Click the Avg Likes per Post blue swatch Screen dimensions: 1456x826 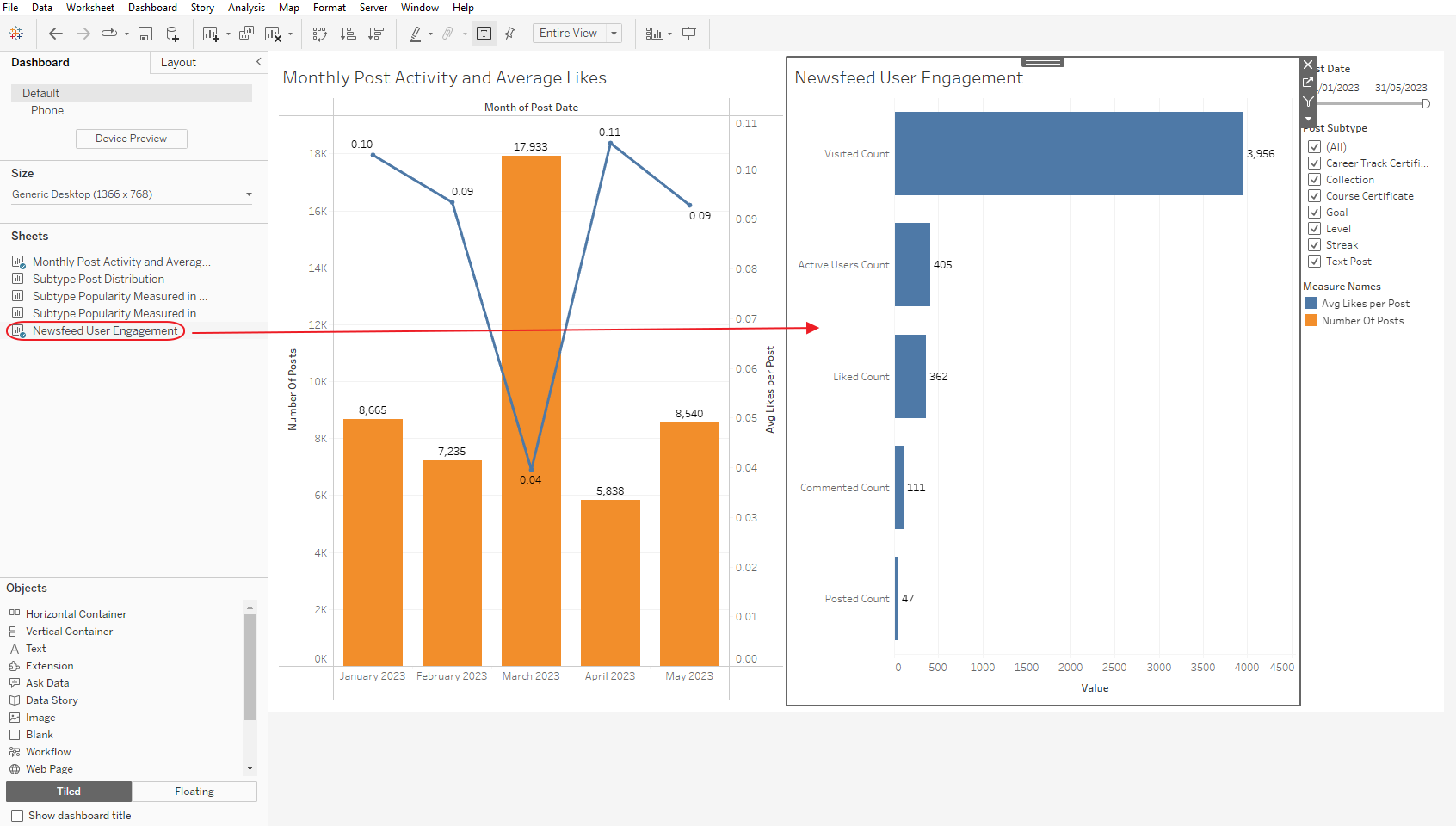pos(1311,303)
